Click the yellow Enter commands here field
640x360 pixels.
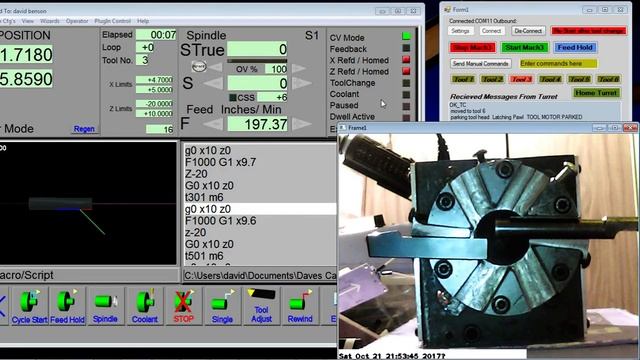[558, 64]
